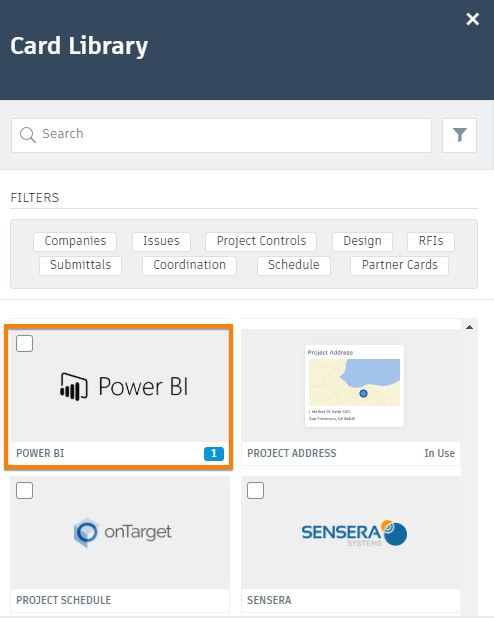Click the Power BI logo
This screenshot has width=494, height=618.
click(x=124, y=386)
